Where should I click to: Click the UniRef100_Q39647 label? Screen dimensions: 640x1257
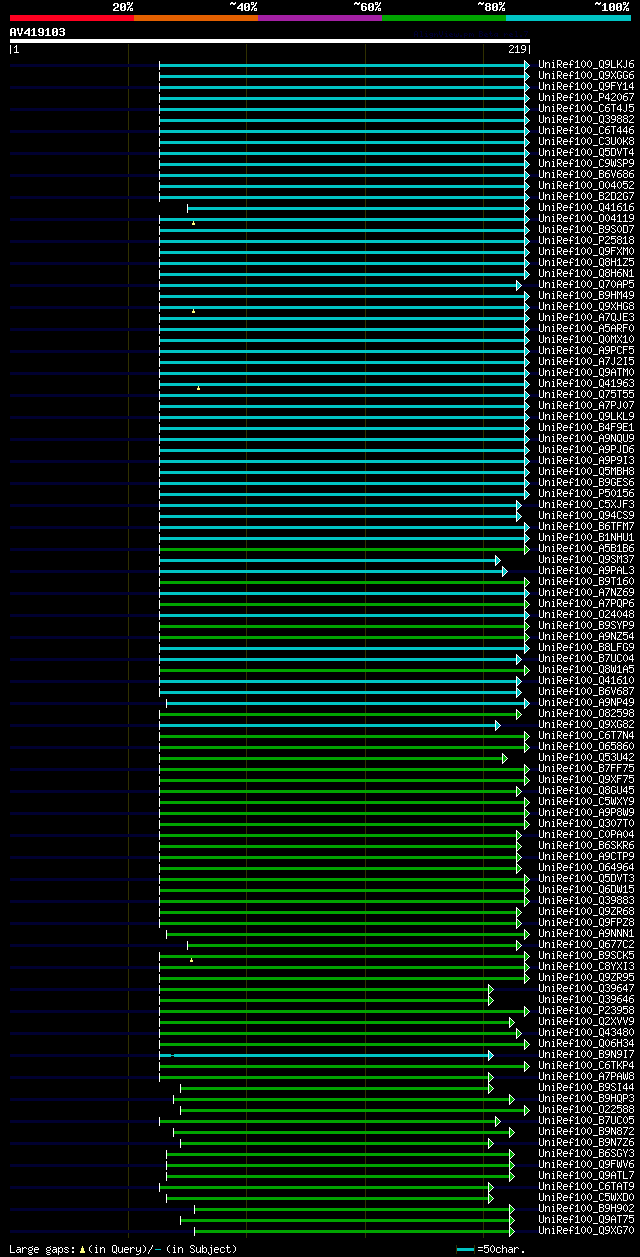[x=586, y=988]
